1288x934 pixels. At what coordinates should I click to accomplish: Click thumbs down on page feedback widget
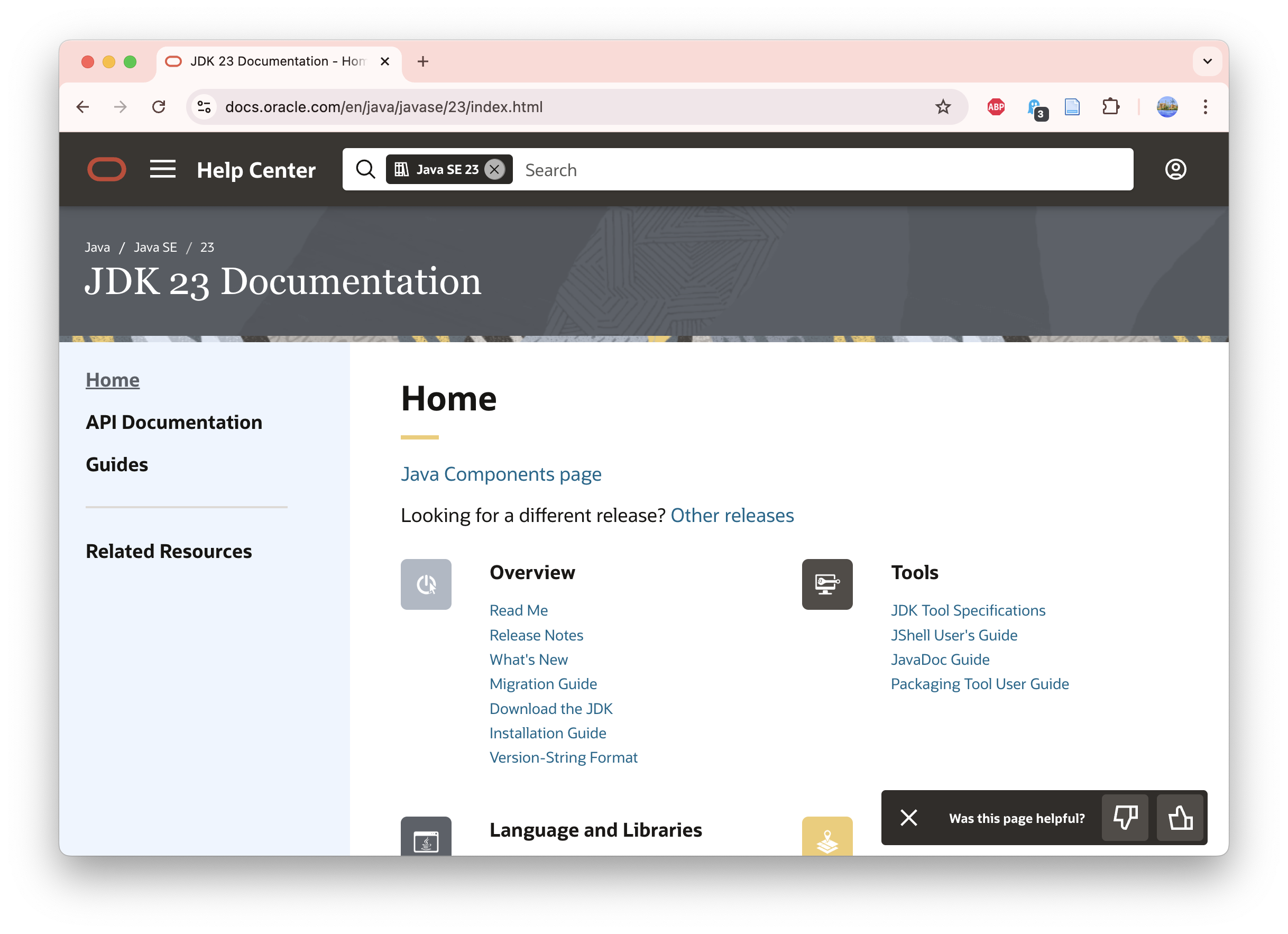(x=1126, y=818)
